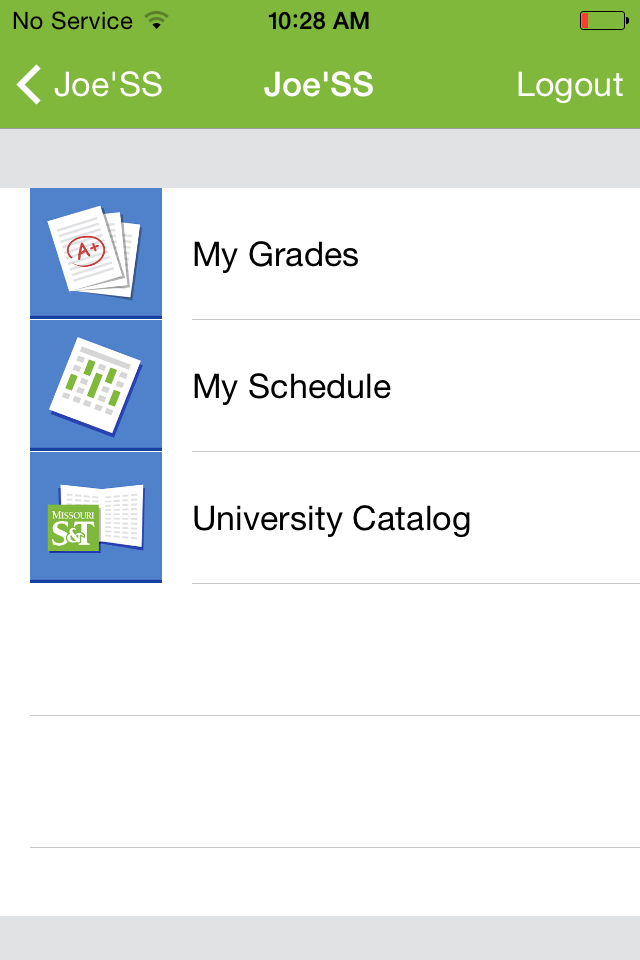Tap the red A+ mark on the grades paper

(86, 251)
